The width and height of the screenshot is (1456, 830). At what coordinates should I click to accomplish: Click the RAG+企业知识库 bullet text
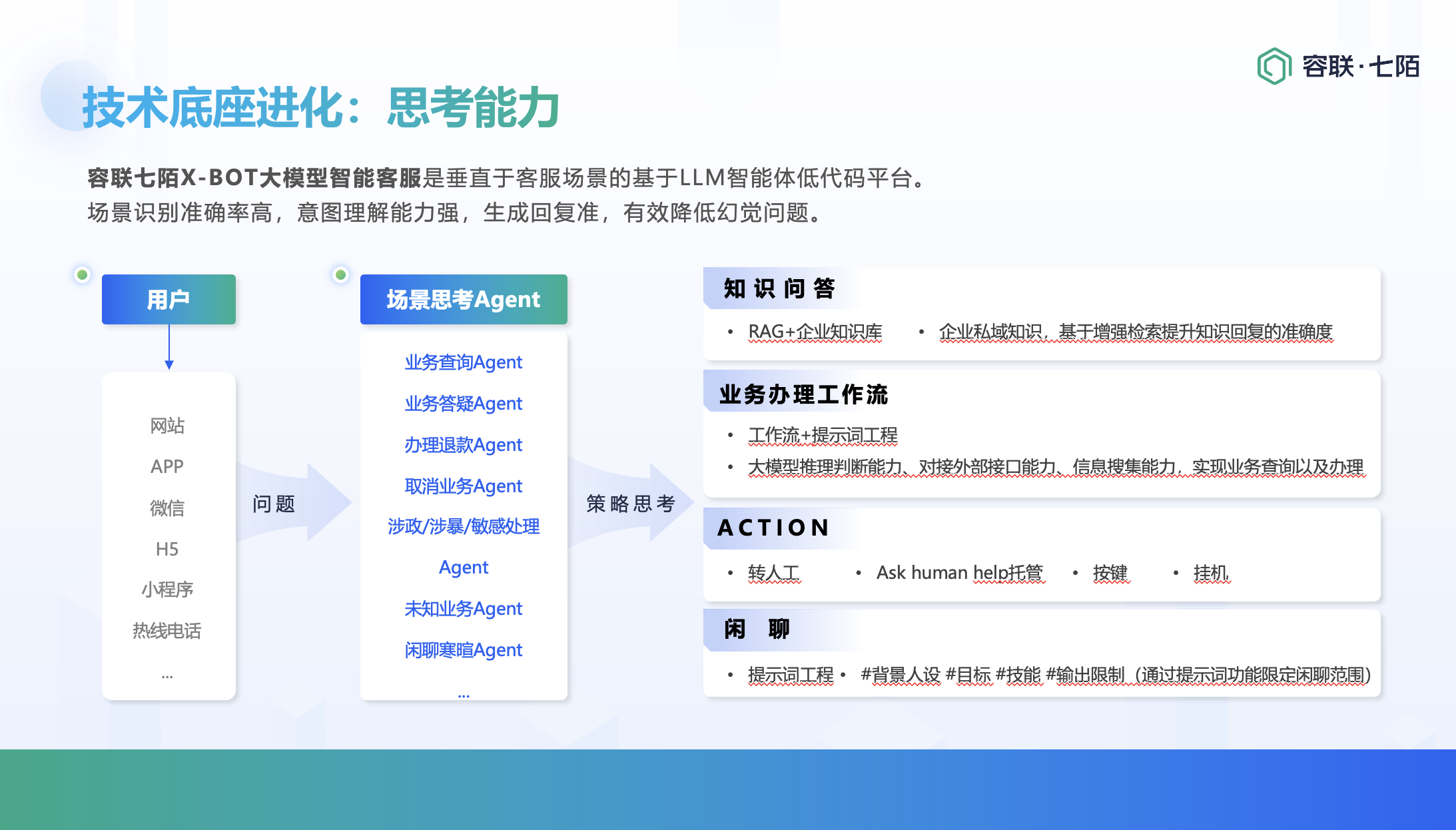[x=815, y=331]
